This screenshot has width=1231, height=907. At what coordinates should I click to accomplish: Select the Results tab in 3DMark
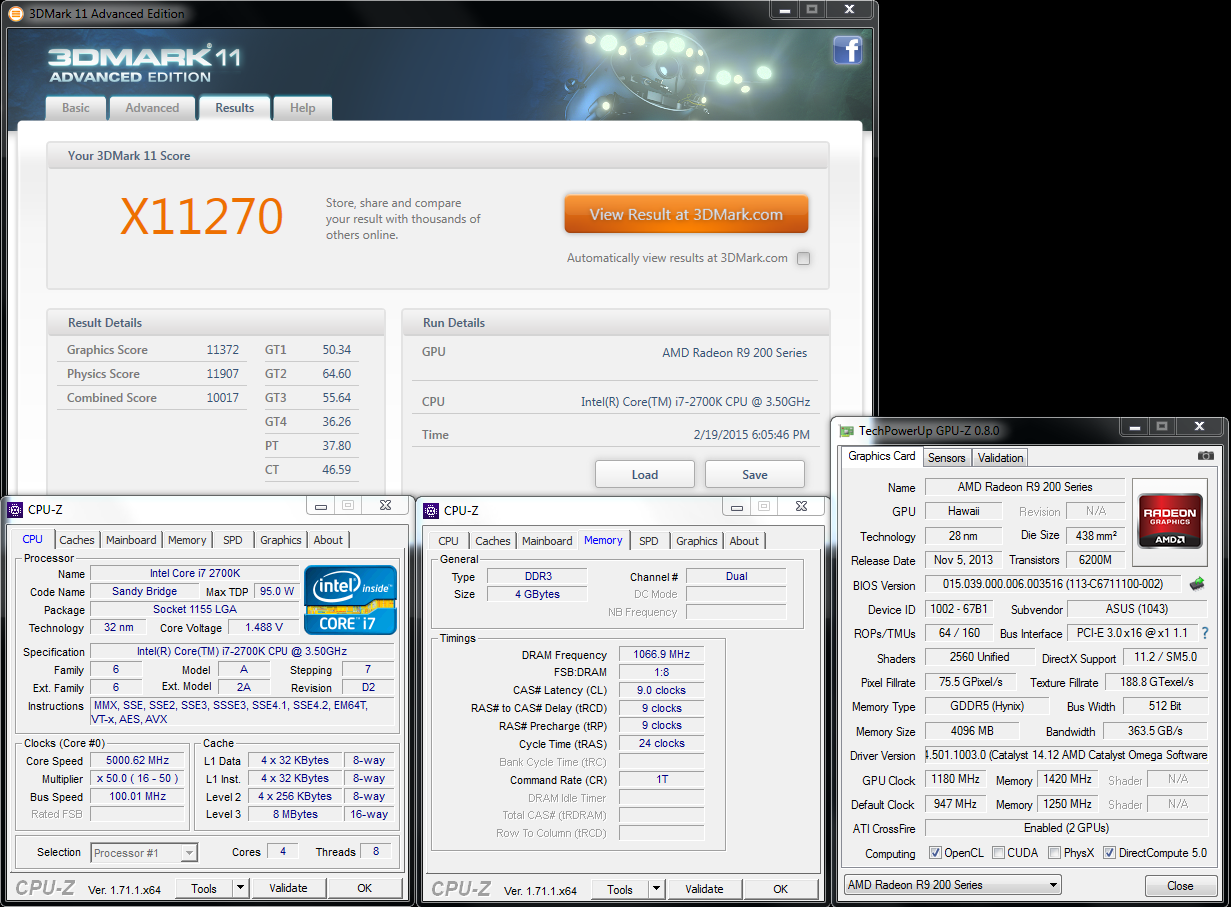coord(235,108)
